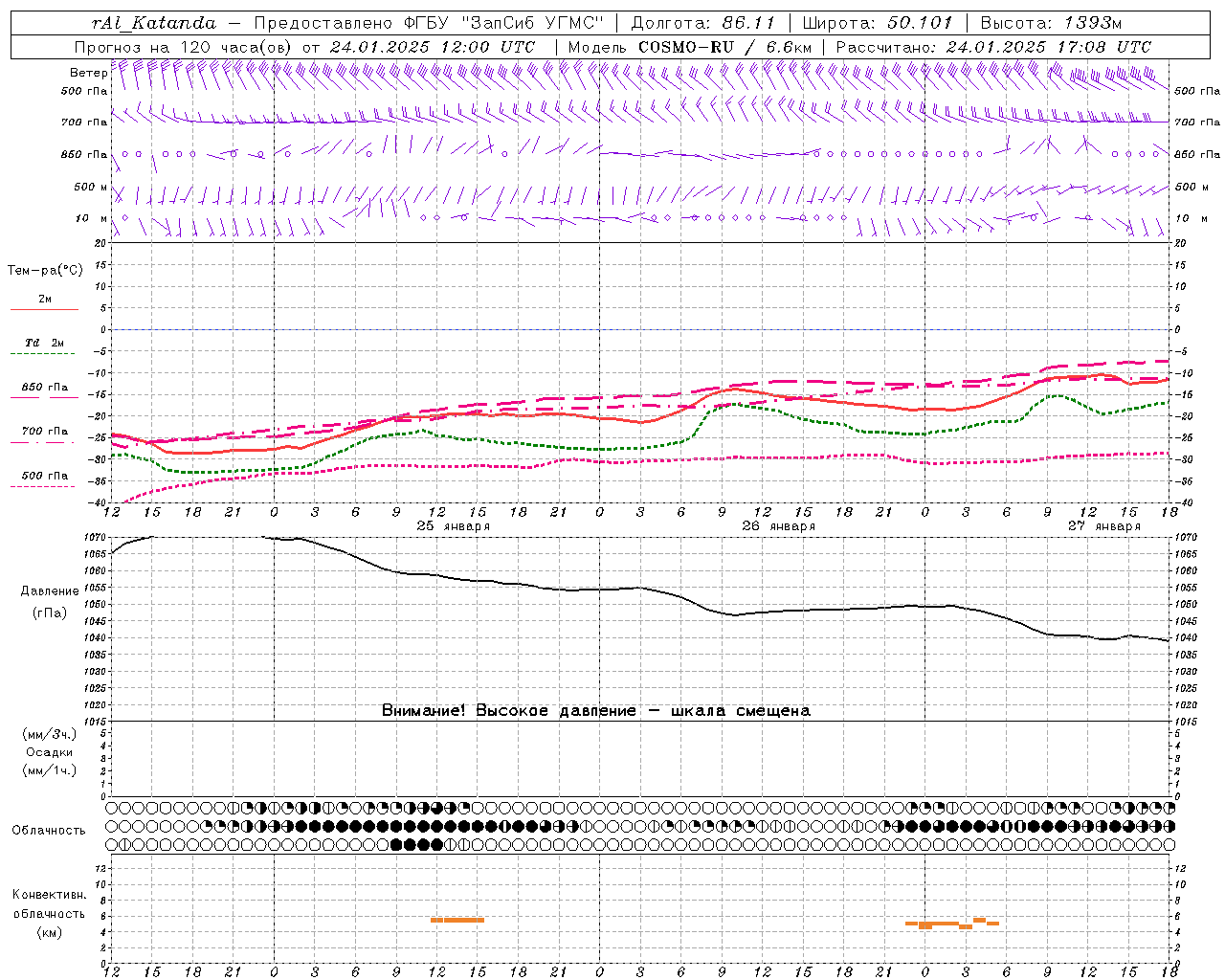This screenshot has height=980, width=1225.
Task: Click the 26 января date label
Action: 778,526
